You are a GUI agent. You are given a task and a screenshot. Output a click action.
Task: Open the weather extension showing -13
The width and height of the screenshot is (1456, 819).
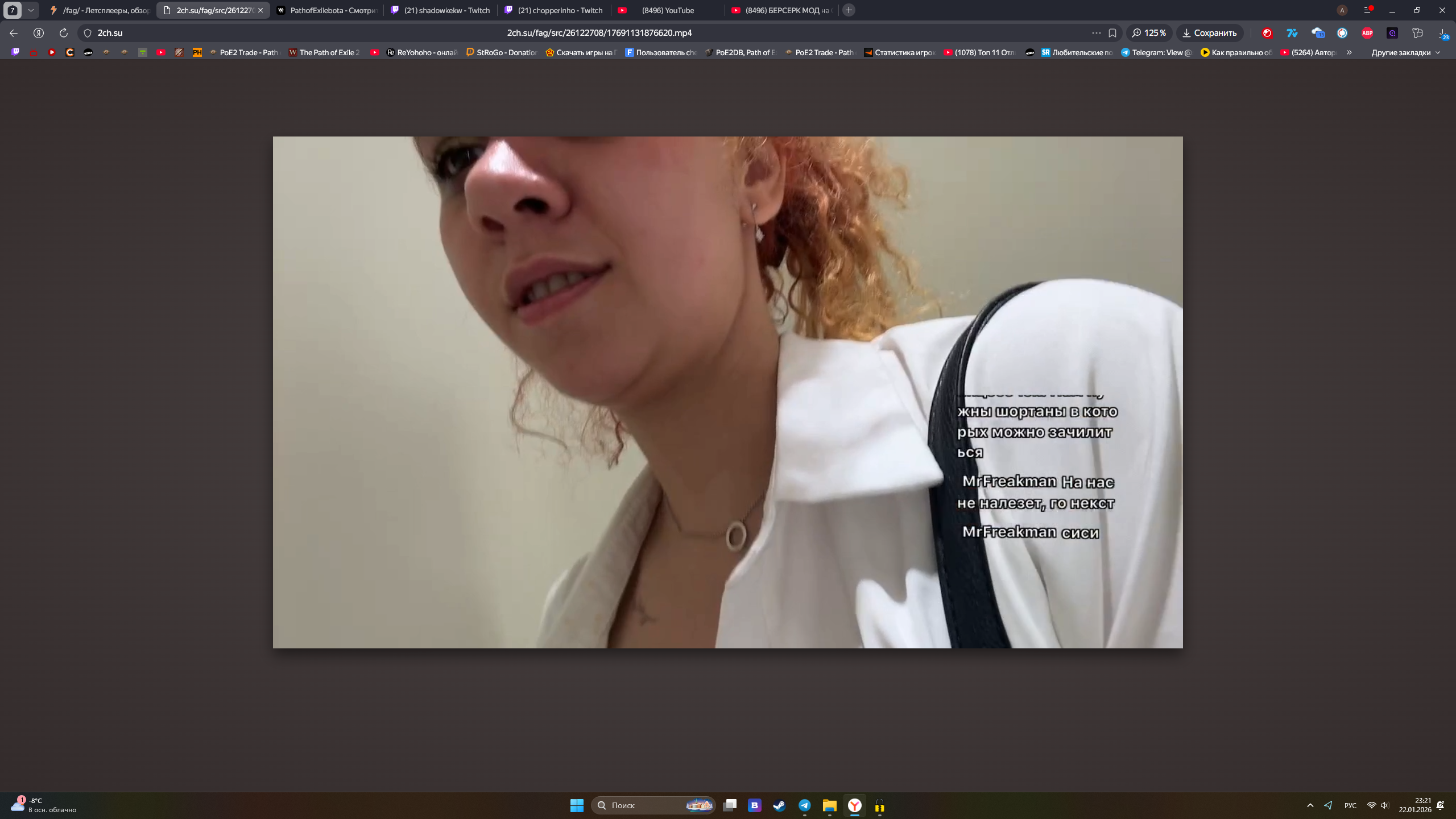[1318, 33]
